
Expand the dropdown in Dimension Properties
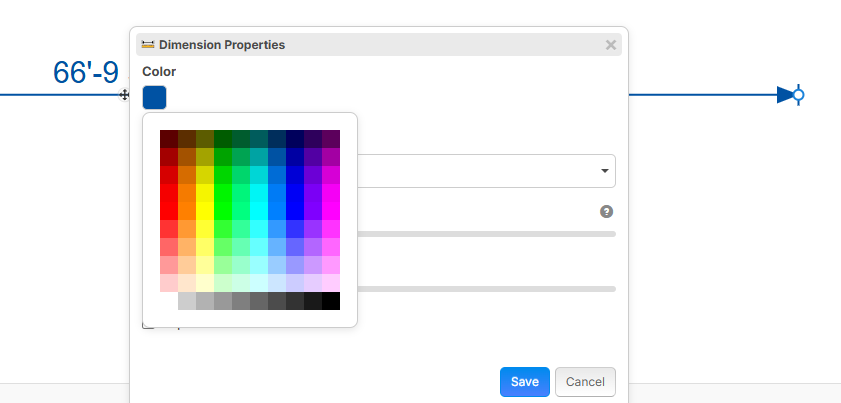tap(604, 172)
